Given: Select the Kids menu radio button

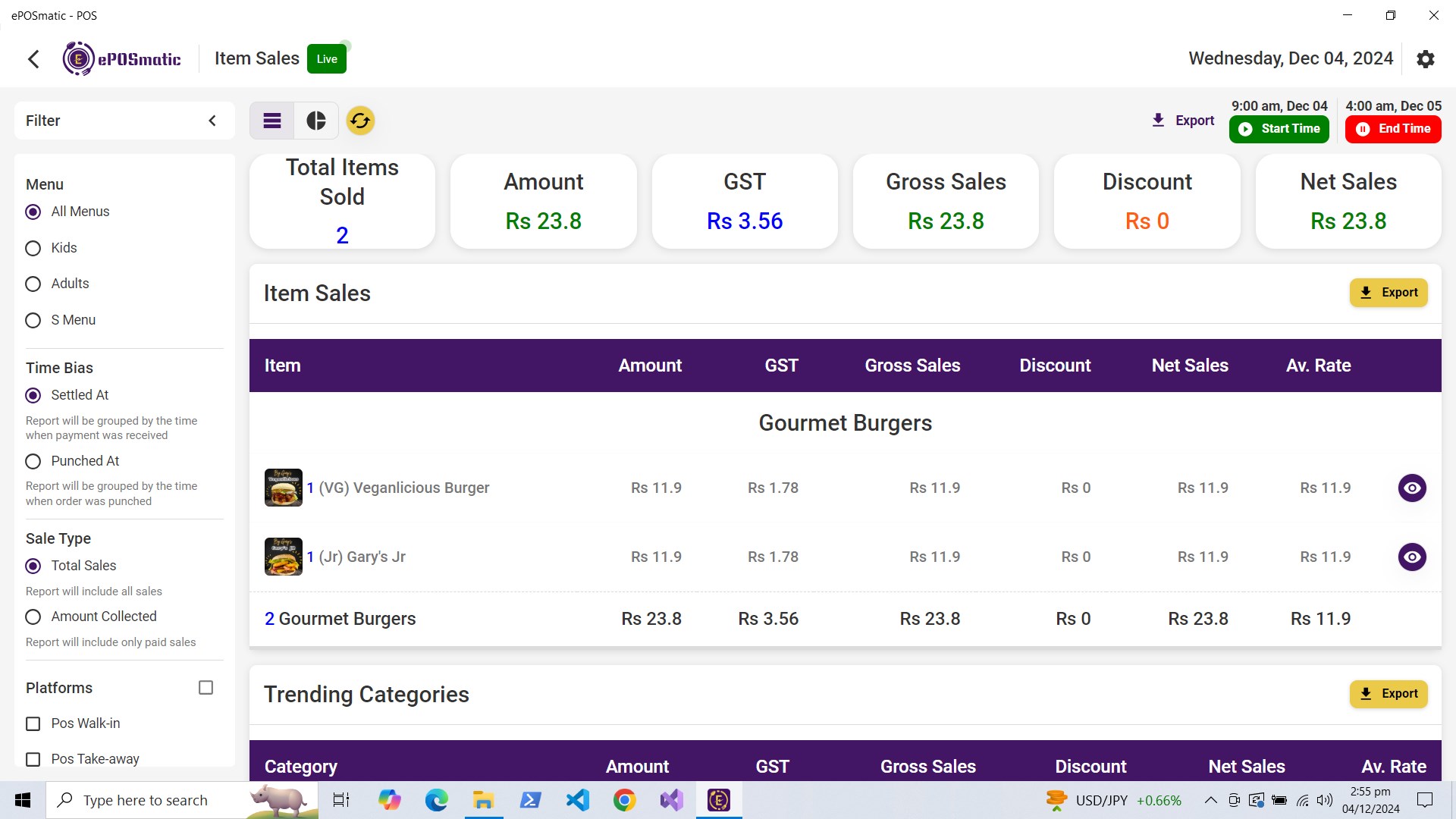Looking at the screenshot, I should click(33, 248).
